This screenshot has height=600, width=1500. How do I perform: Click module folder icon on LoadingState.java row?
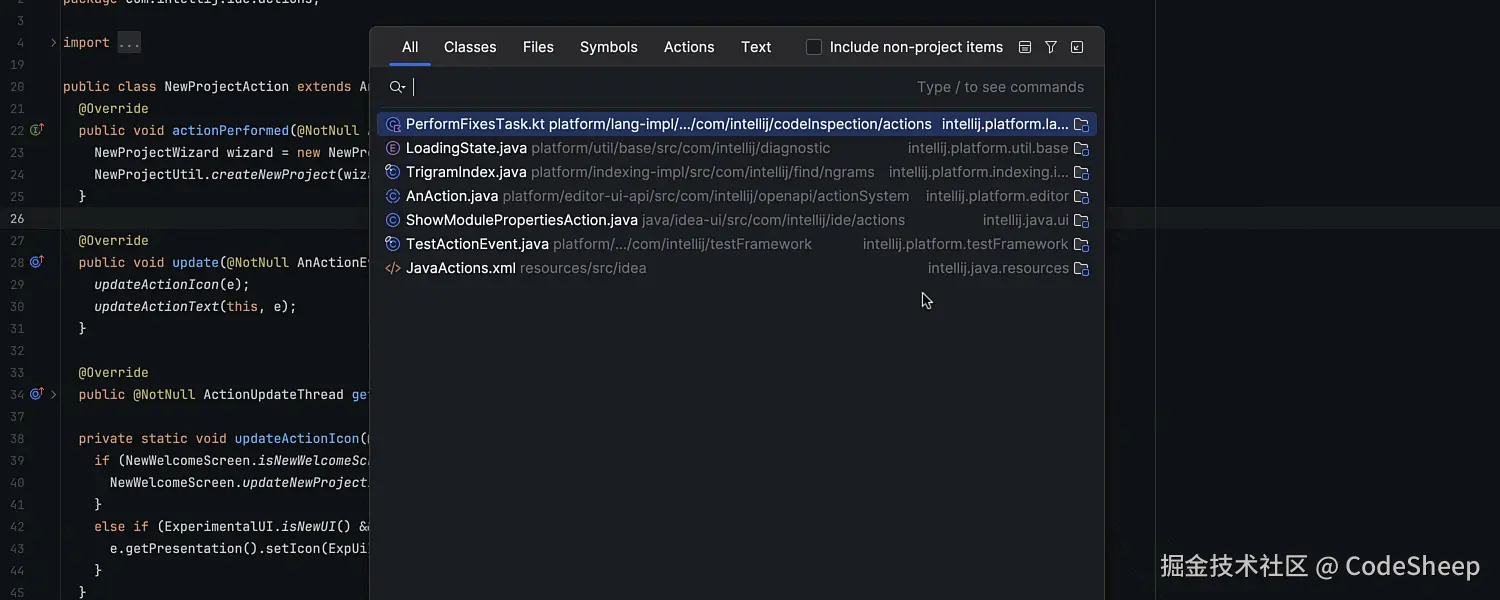point(1081,149)
